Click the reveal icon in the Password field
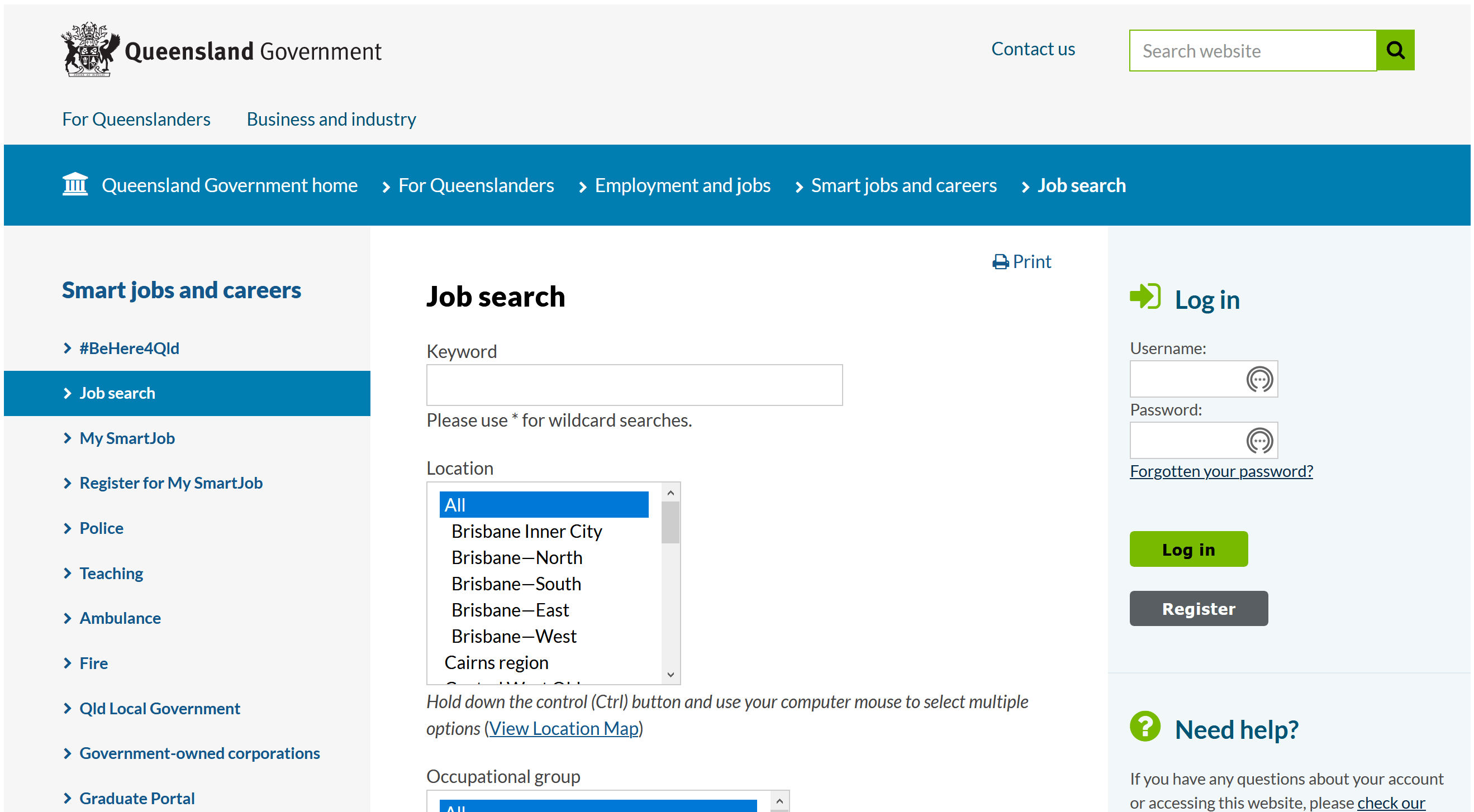 click(x=1260, y=440)
